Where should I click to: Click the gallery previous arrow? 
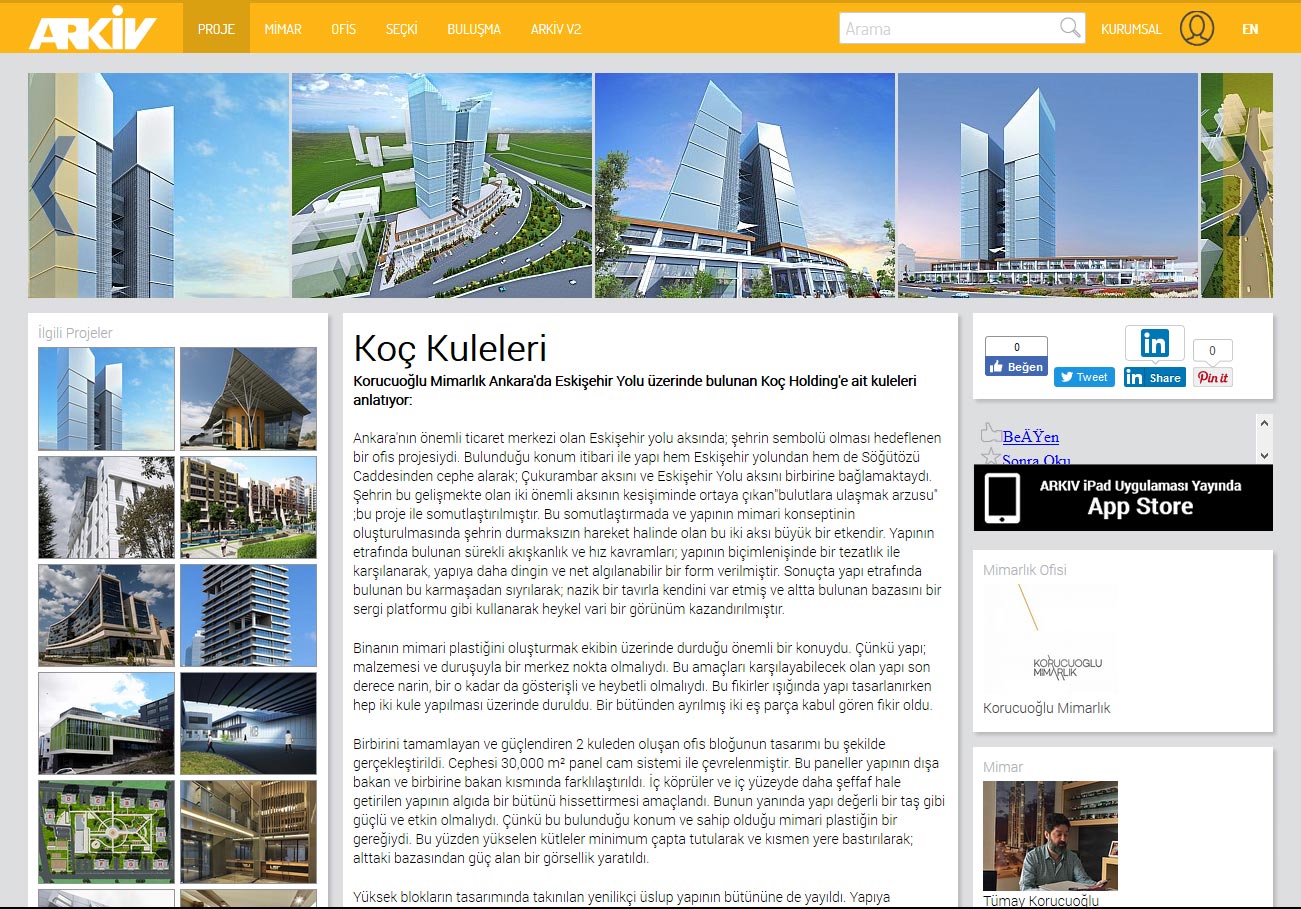(x=52, y=185)
